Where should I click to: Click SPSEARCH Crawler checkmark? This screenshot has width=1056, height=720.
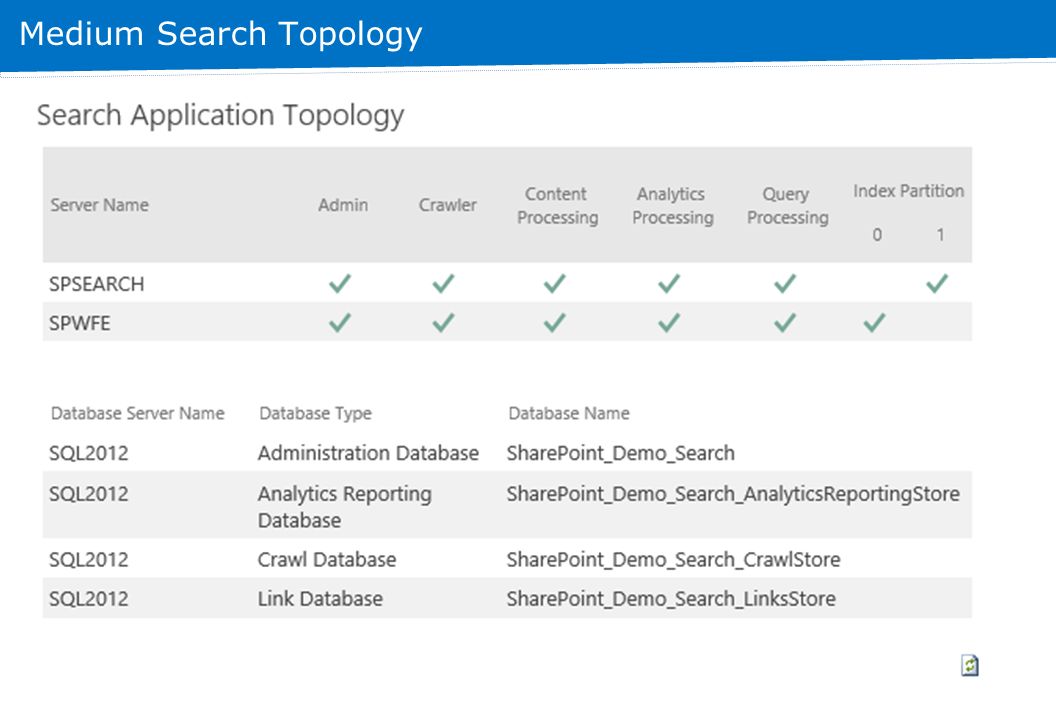pyautogui.click(x=444, y=284)
